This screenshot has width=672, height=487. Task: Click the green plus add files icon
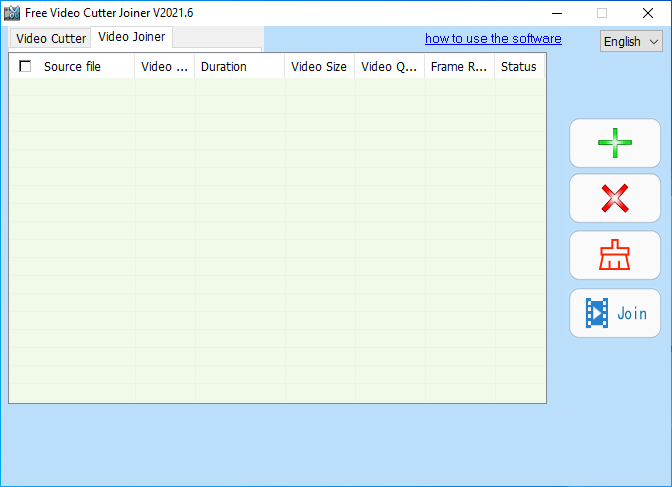614,143
